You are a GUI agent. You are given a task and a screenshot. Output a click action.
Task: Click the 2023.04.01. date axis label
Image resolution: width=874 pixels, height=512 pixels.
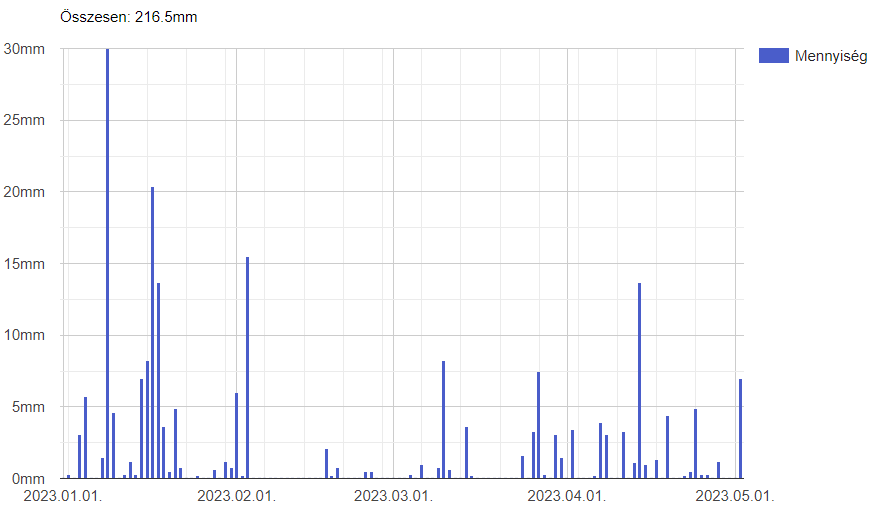567,495
